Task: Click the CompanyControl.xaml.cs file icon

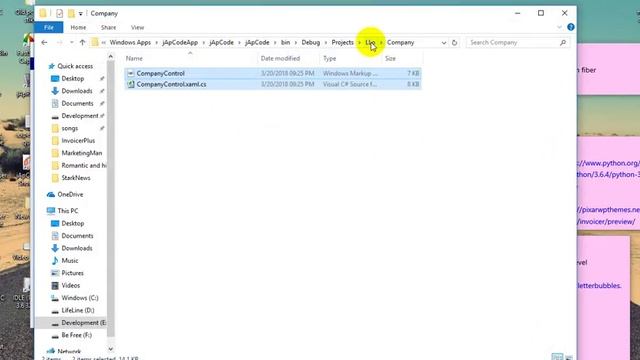Action: (x=131, y=84)
